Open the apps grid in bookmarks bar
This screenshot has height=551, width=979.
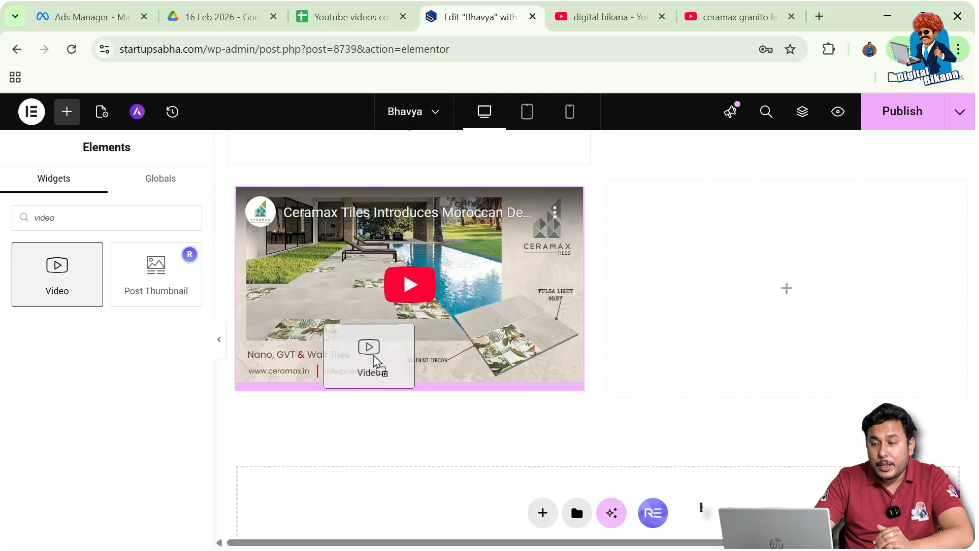coord(15,77)
